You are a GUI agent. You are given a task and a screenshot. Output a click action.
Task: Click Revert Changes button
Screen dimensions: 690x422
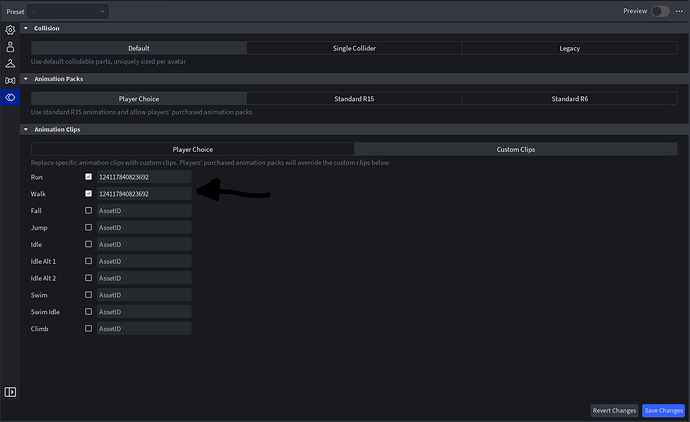pyautogui.click(x=614, y=411)
